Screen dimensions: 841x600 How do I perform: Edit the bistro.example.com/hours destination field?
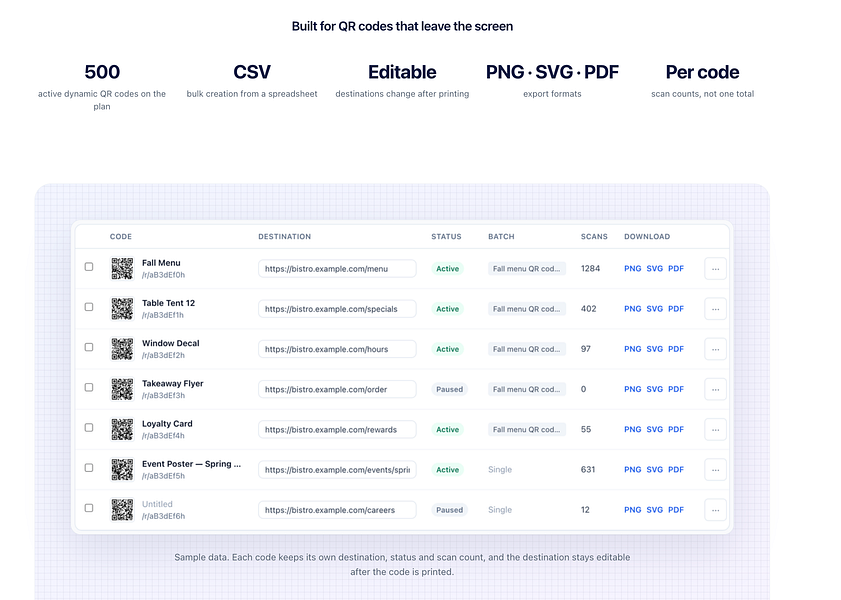[x=337, y=349]
